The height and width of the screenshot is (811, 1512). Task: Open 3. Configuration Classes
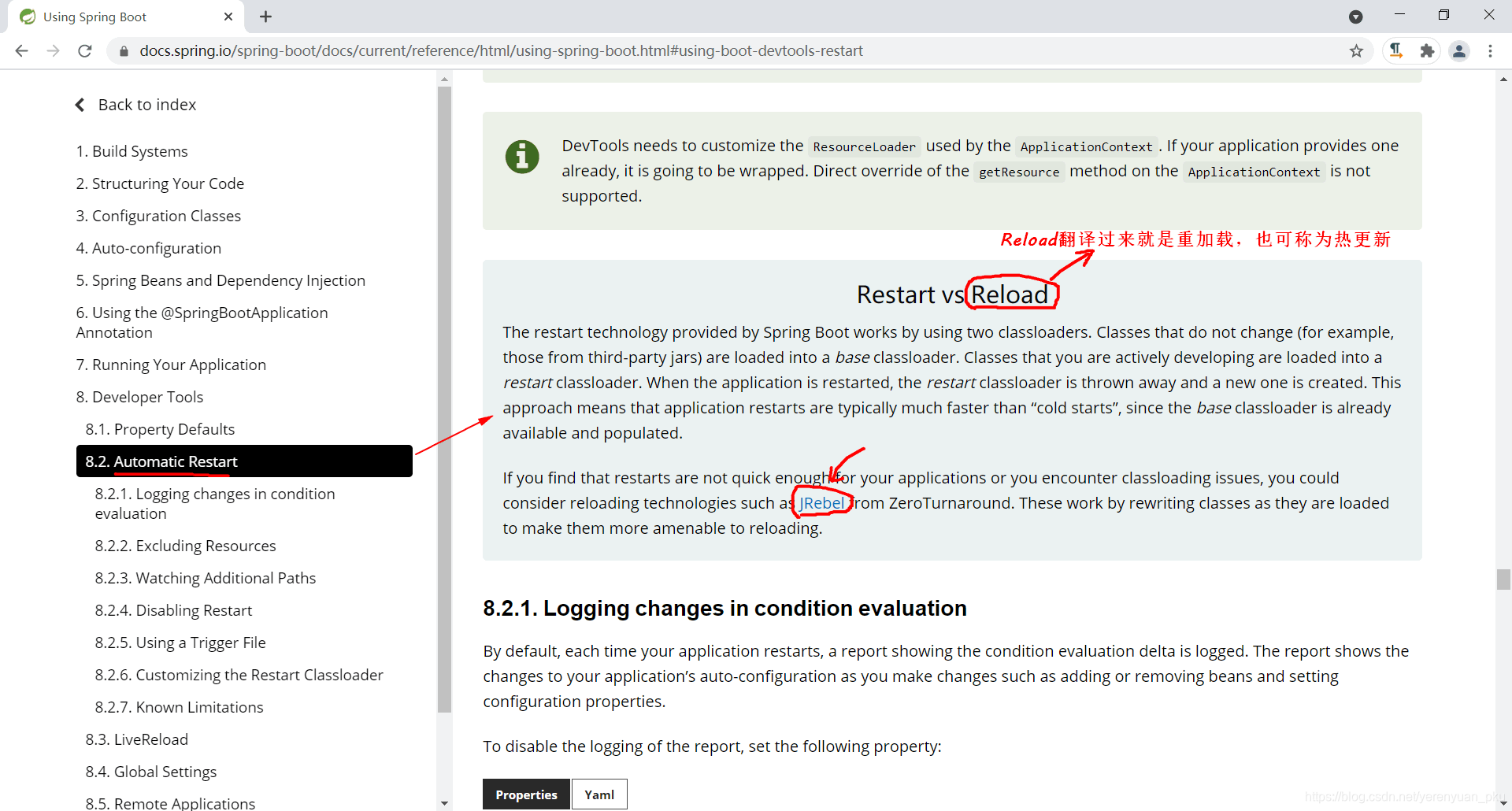point(158,216)
